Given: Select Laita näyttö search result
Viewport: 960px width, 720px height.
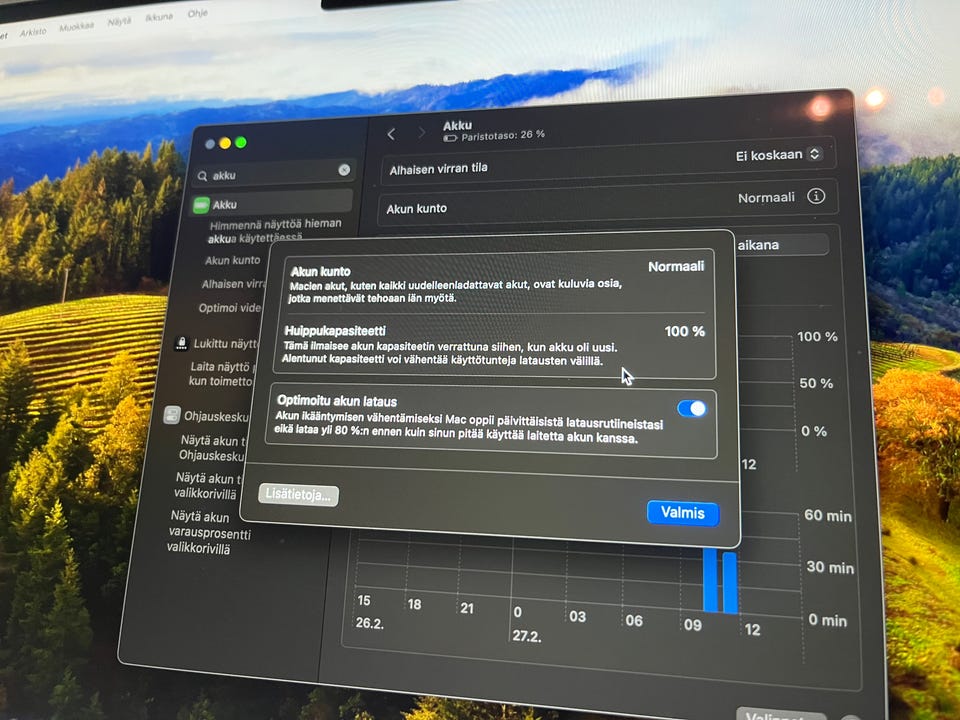Looking at the screenshot, I should 220,374.
